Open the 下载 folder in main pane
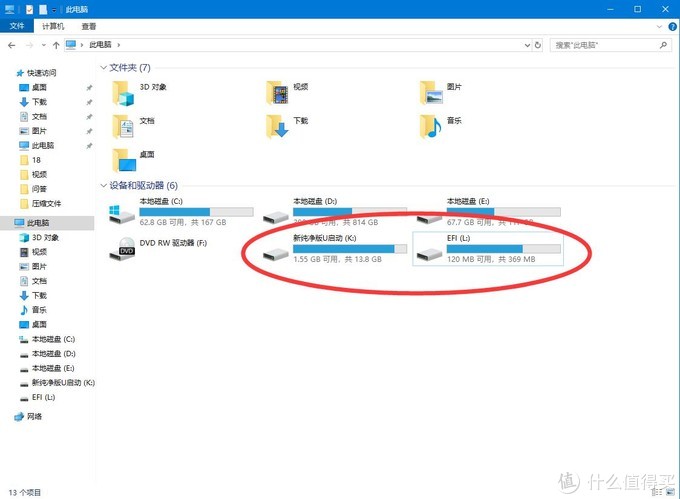This screenshot has height=499, width=680. [277, 126]
